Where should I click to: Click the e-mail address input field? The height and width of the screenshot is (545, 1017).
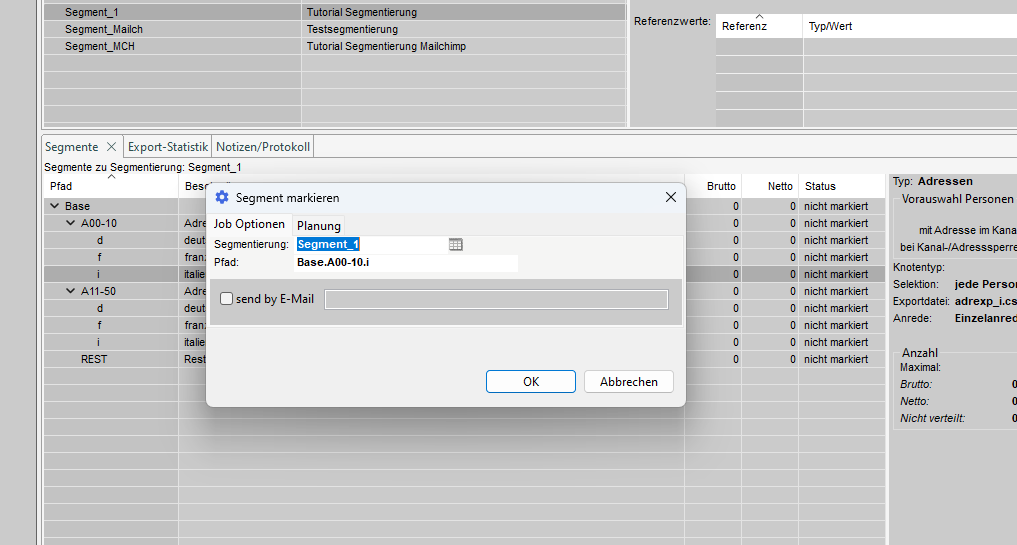[x=496, y=299]
